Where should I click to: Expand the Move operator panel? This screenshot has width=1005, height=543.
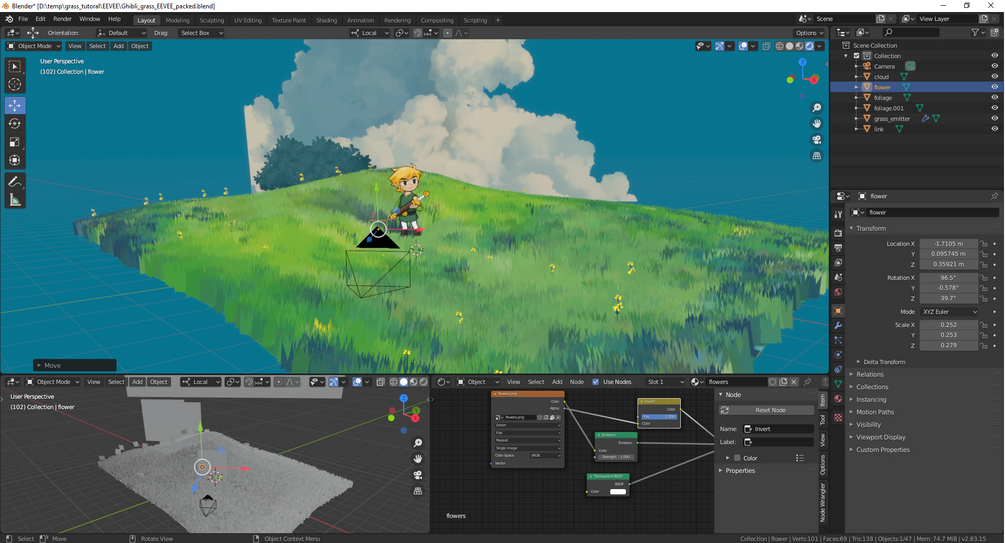[74, 365]
